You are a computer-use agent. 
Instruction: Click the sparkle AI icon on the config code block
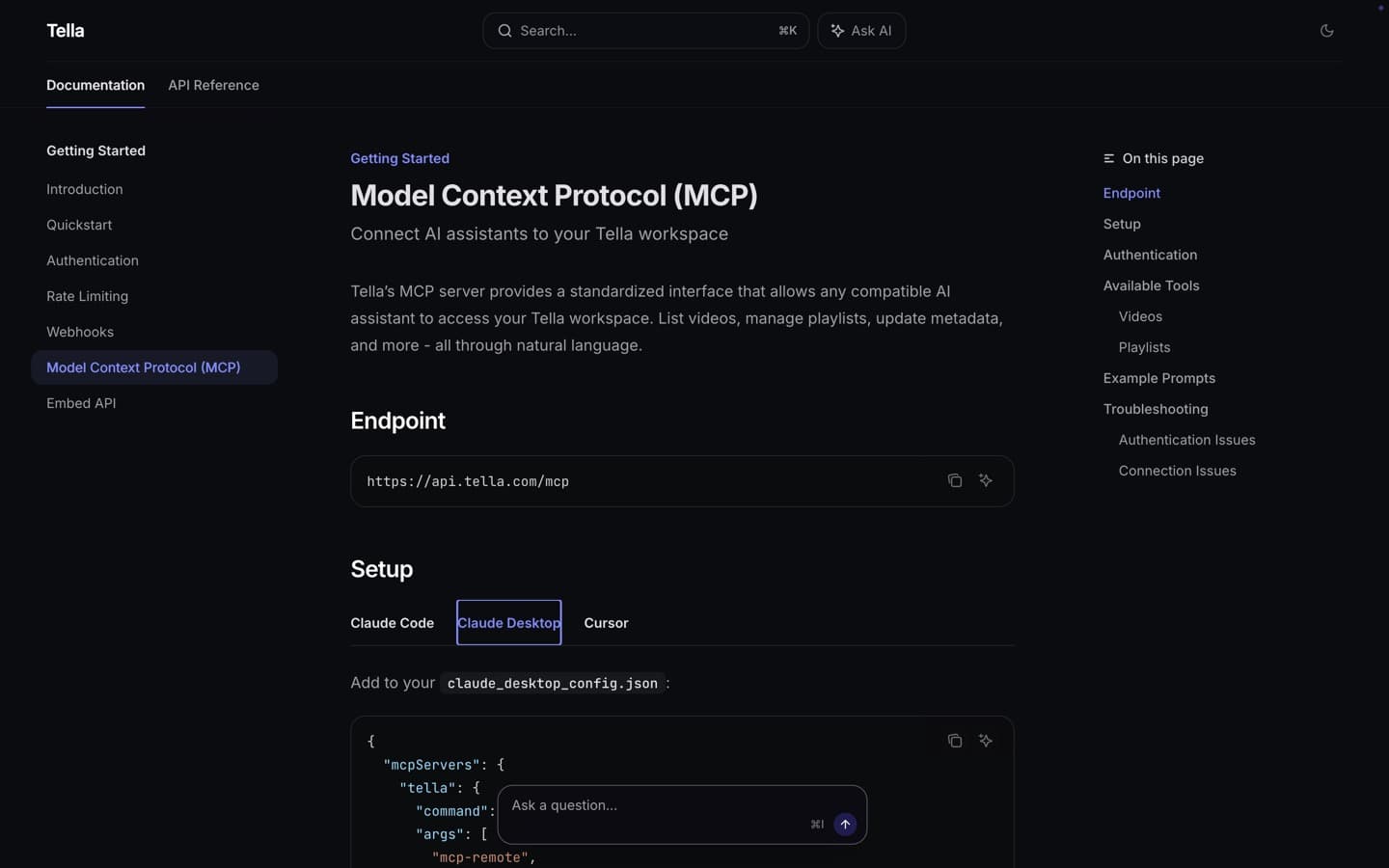point(985,741)
